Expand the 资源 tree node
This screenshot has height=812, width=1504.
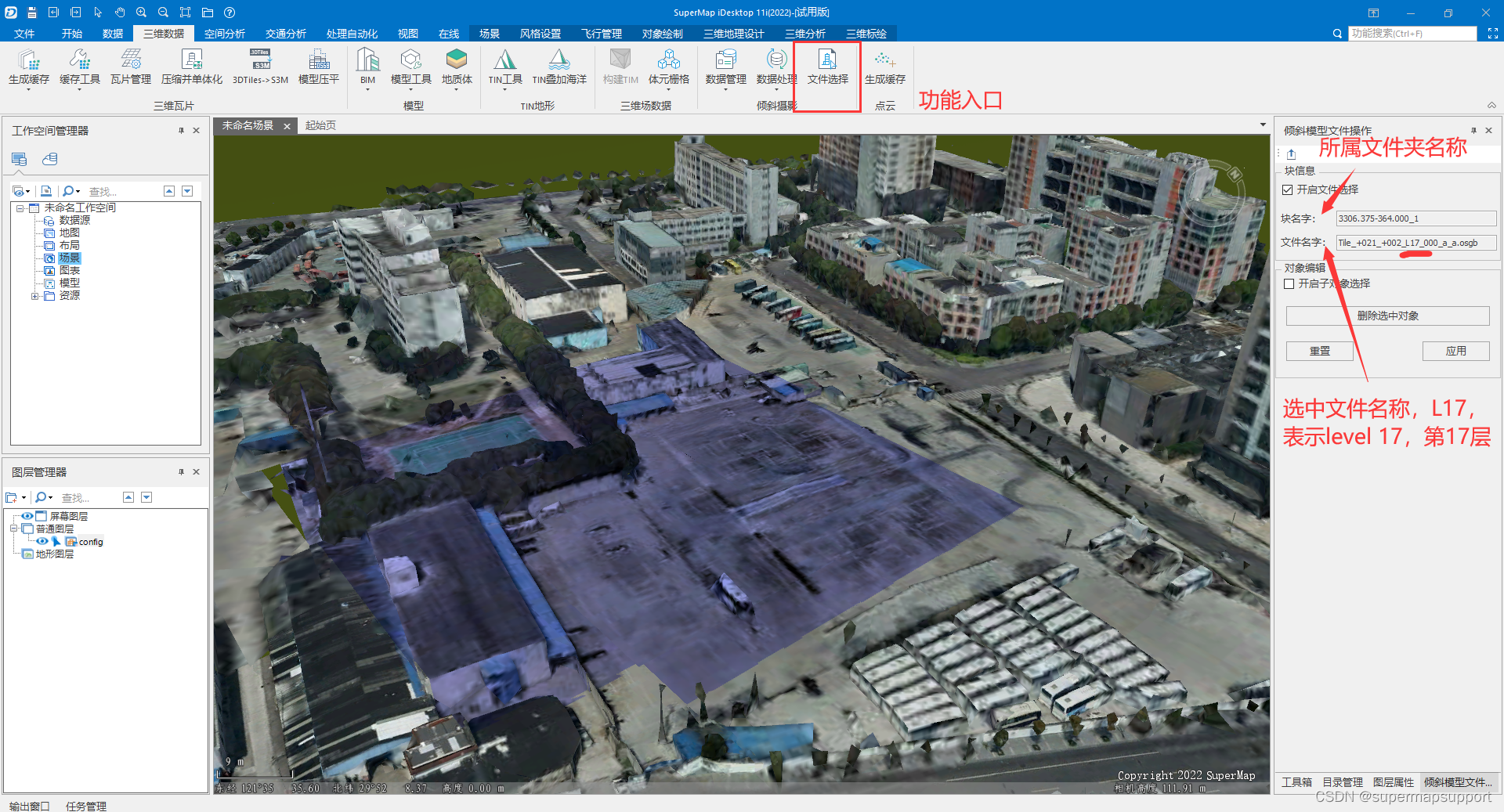point(34,296)
